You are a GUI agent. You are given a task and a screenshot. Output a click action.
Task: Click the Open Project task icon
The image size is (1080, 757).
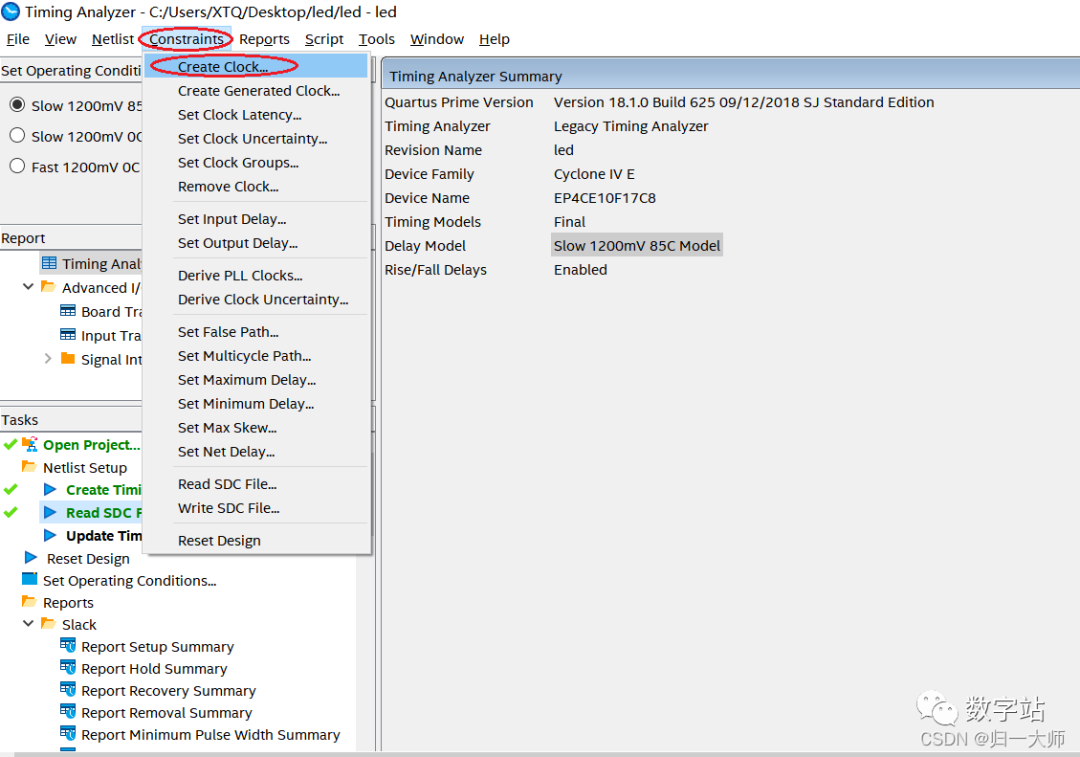(x=30, y=444)
